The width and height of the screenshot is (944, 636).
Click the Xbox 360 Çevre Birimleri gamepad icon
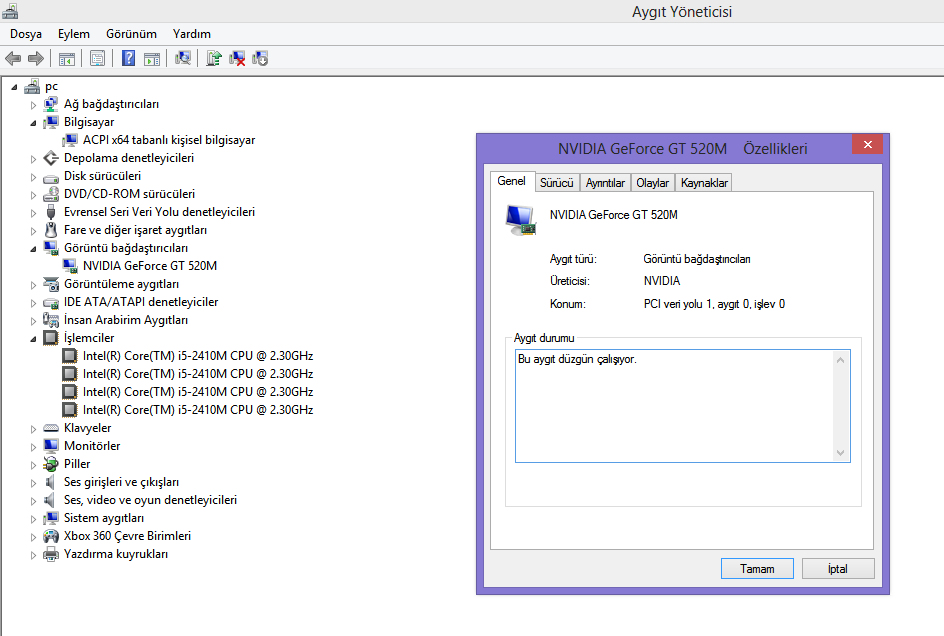click(51, 536)
